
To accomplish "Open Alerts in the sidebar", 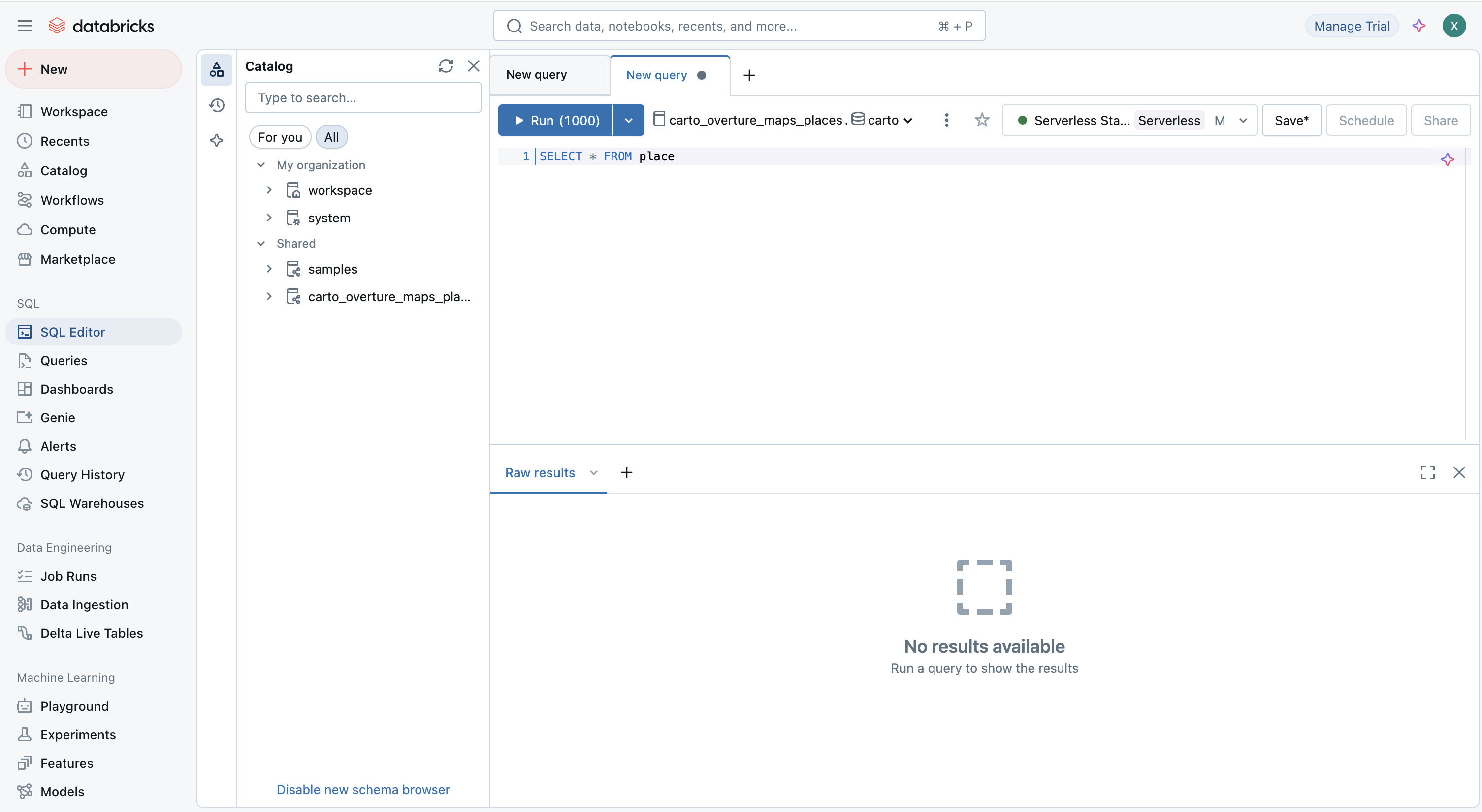I will point(93,446).
